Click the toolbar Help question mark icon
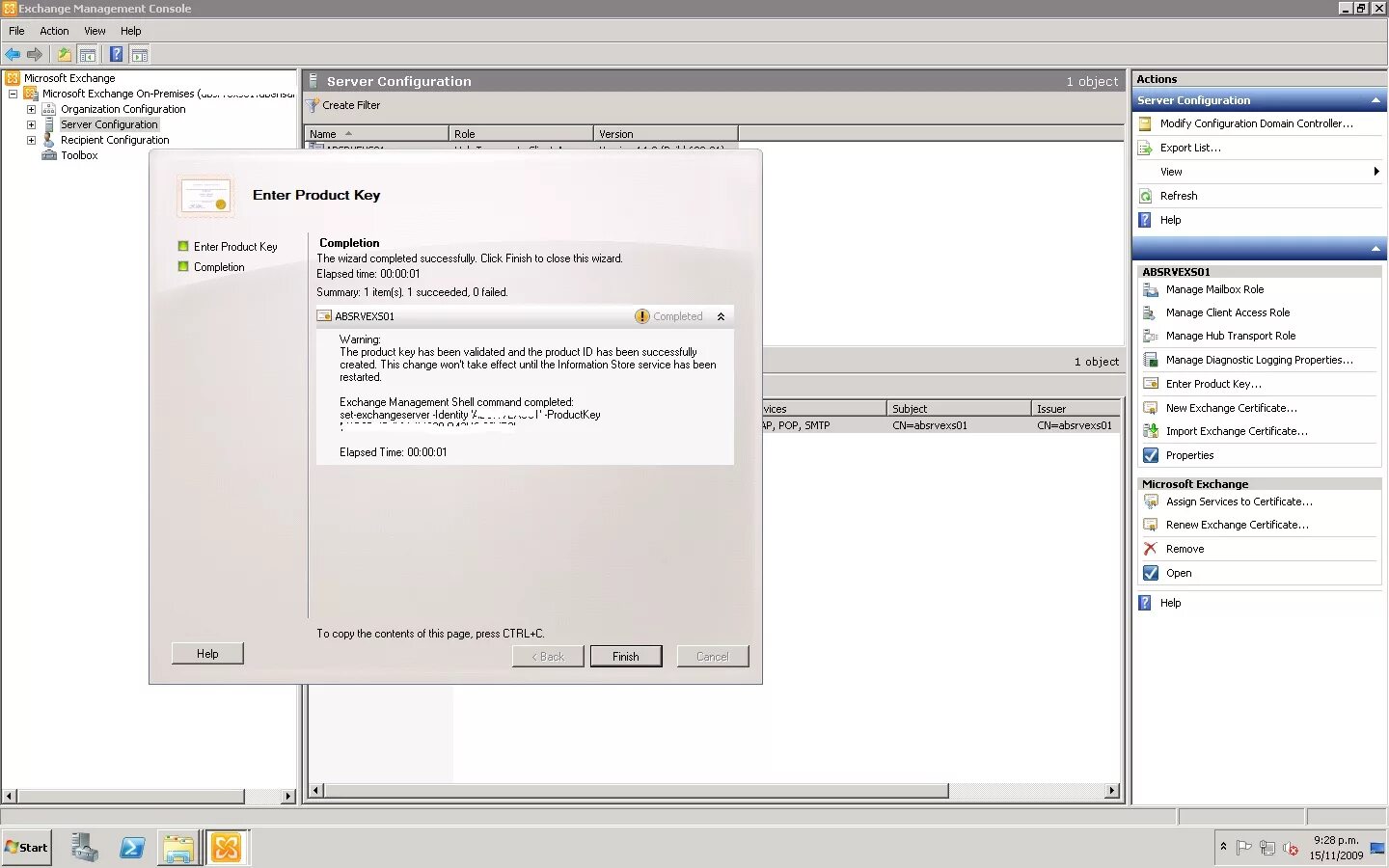1389x868 pixels. (116, 55)
